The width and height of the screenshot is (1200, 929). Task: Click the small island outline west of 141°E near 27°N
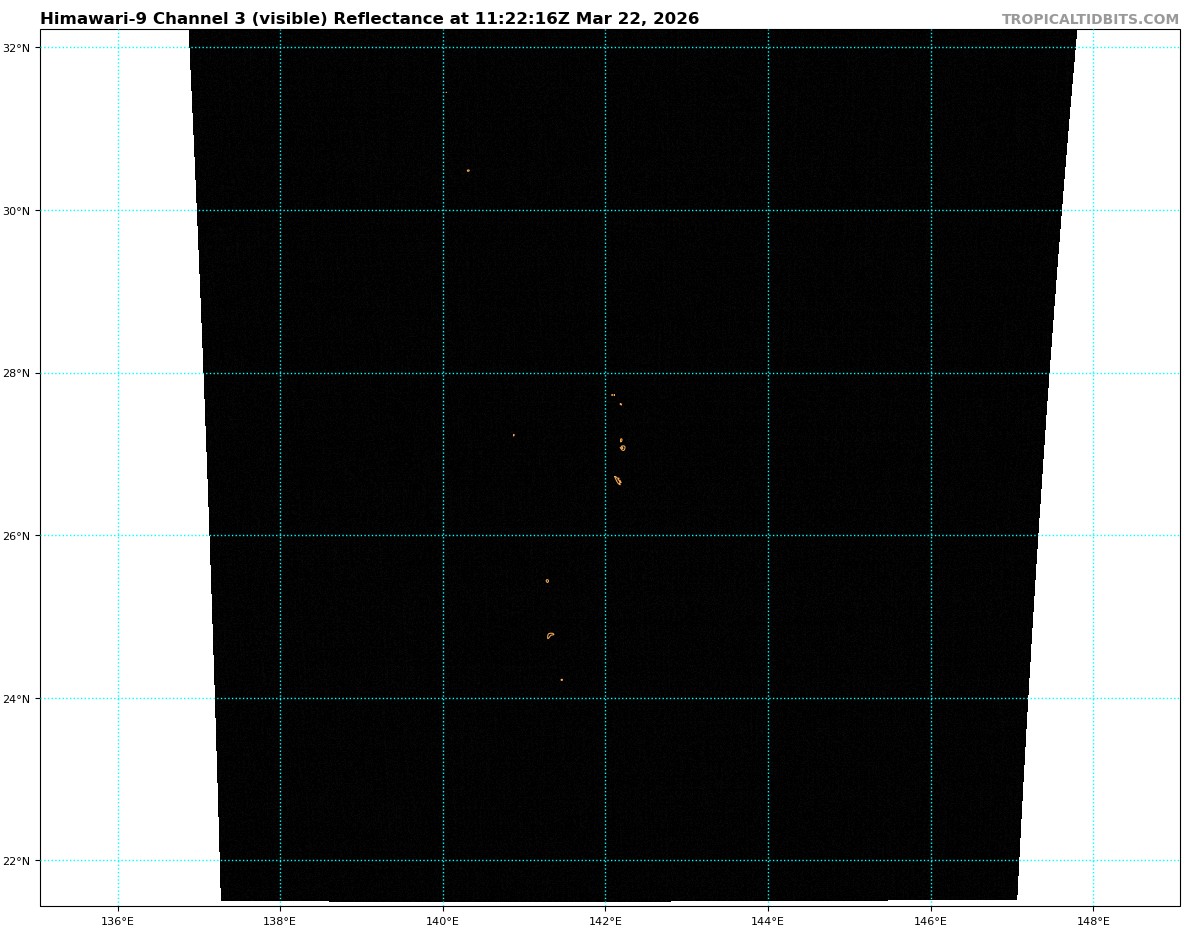point(514,435)
